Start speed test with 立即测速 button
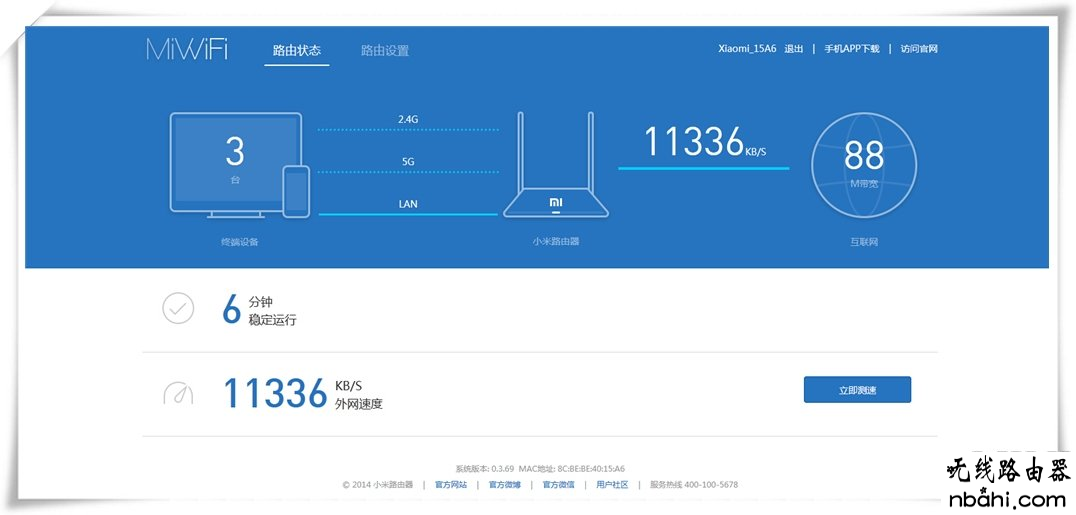The width and height of the screenshot is (1076, 515). coord(857,389)
